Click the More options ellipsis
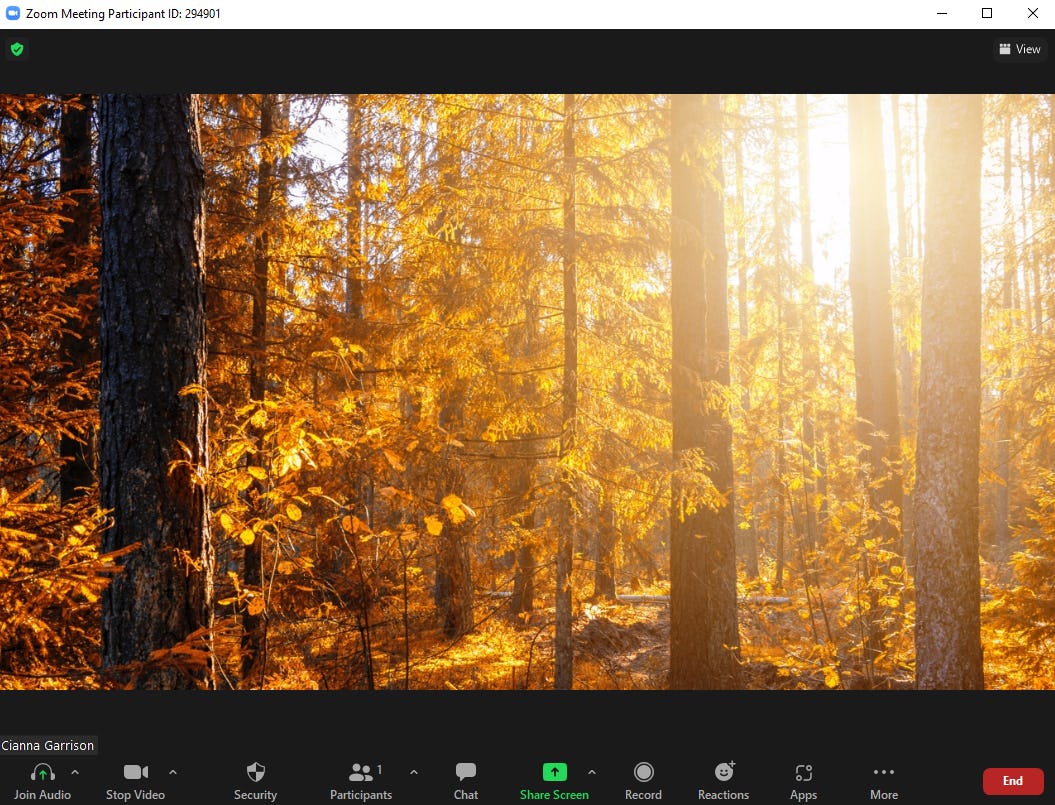1055x805 pixels. click(x=884, y=772)
